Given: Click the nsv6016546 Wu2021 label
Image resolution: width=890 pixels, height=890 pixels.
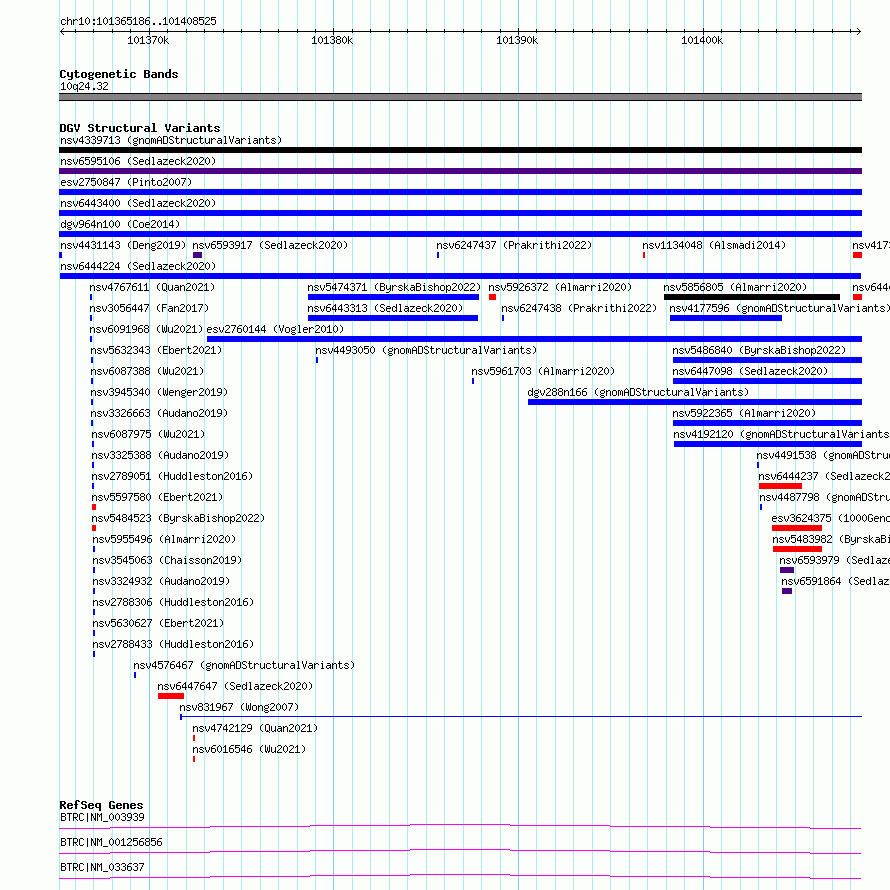Looking at the screenshot, I should click(249, 749).
